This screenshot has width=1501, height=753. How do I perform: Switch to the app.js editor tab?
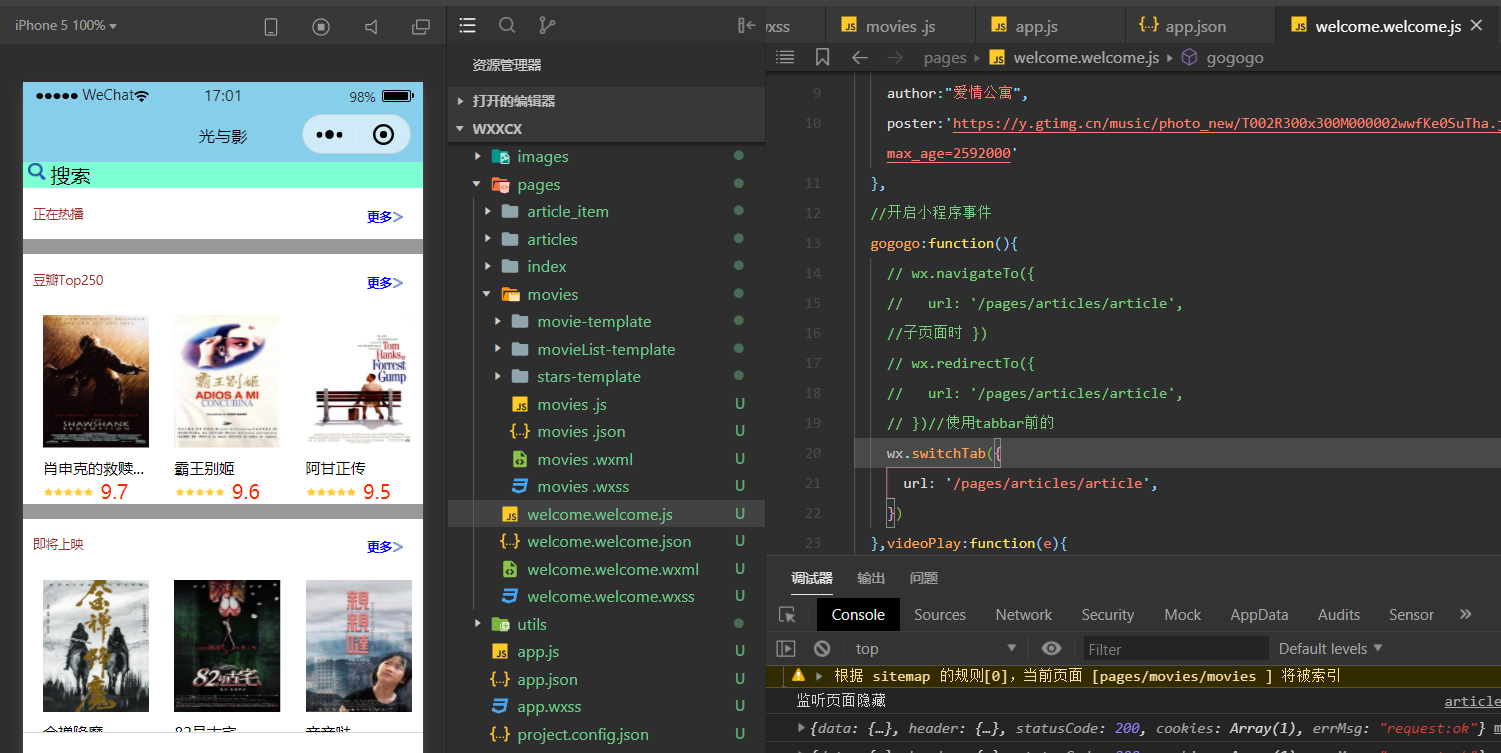click(x=1049, y=26)
